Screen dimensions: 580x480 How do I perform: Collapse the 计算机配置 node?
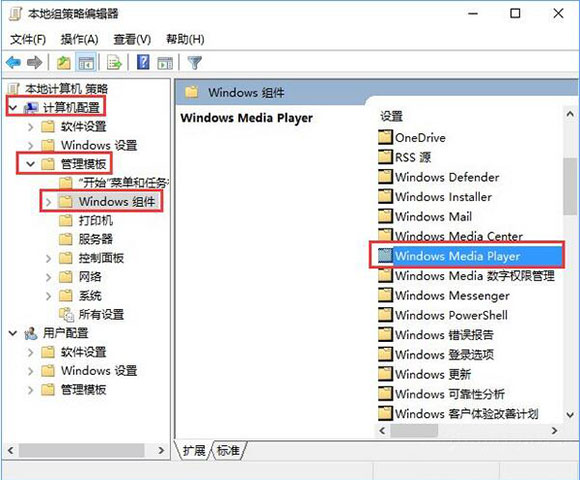click(x=13, y=108)
